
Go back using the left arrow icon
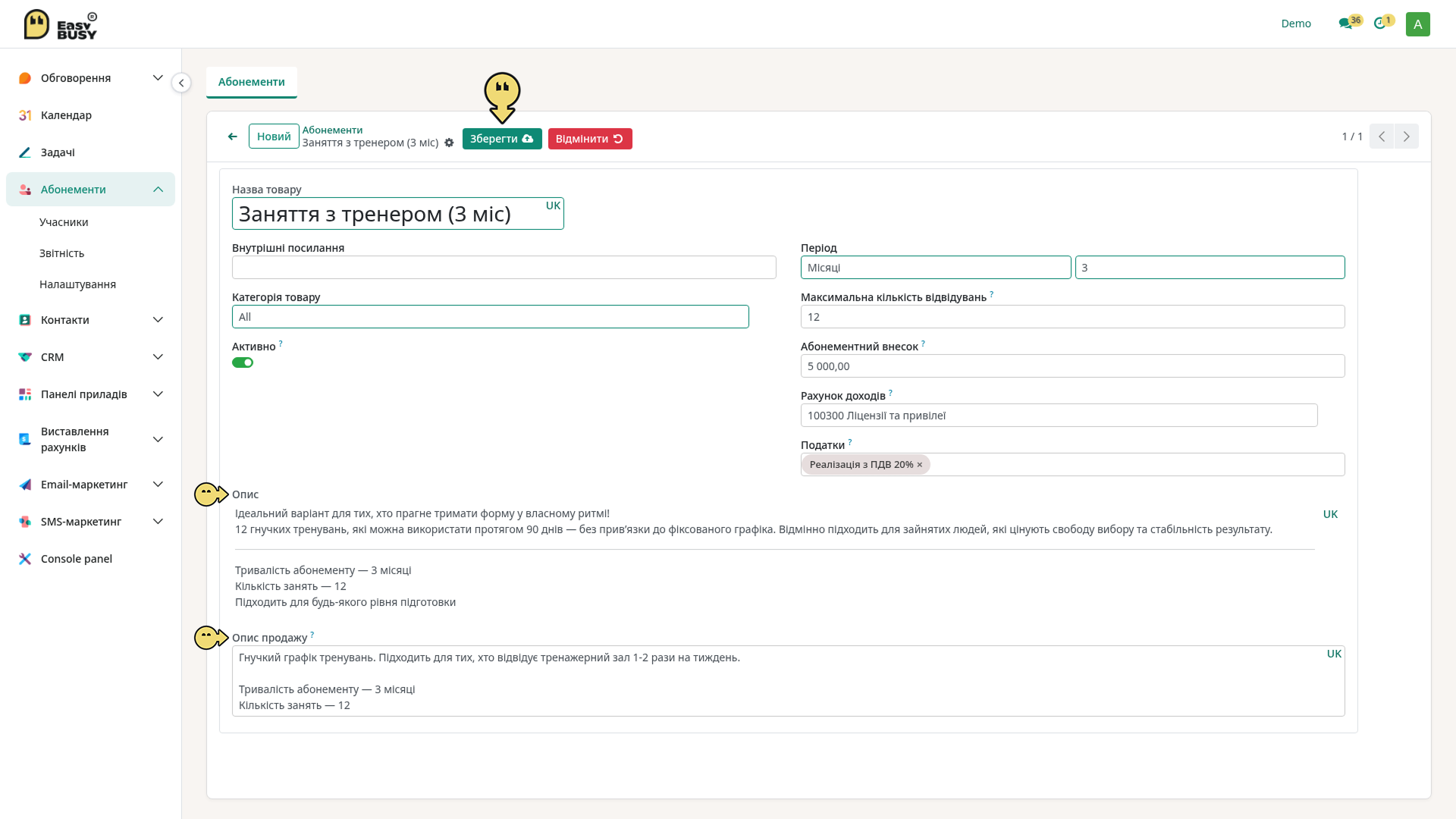pyautogui.click(x=233, y=136)
